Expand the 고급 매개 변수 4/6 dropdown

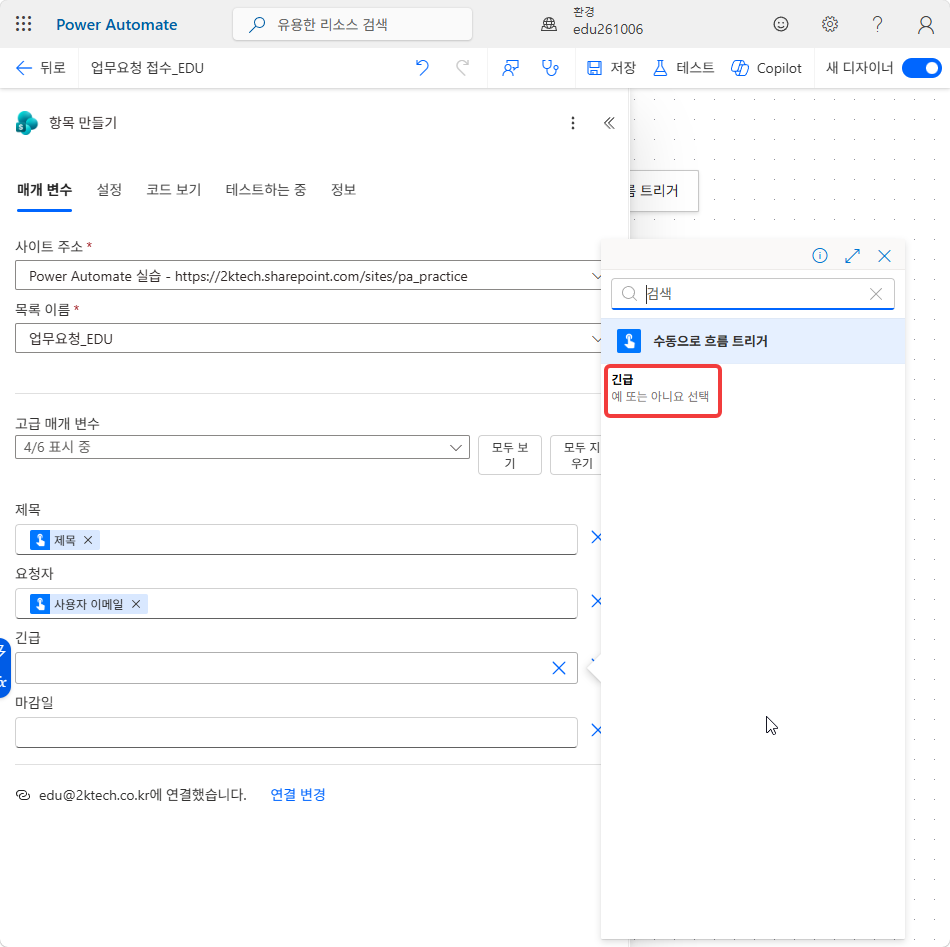coord(242,447)
